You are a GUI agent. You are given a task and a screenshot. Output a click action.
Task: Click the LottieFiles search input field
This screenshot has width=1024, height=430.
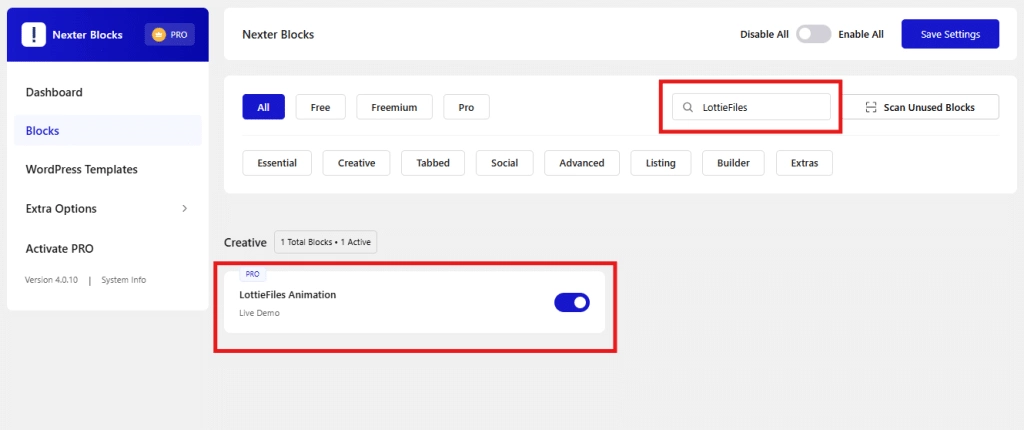(752, 107)
